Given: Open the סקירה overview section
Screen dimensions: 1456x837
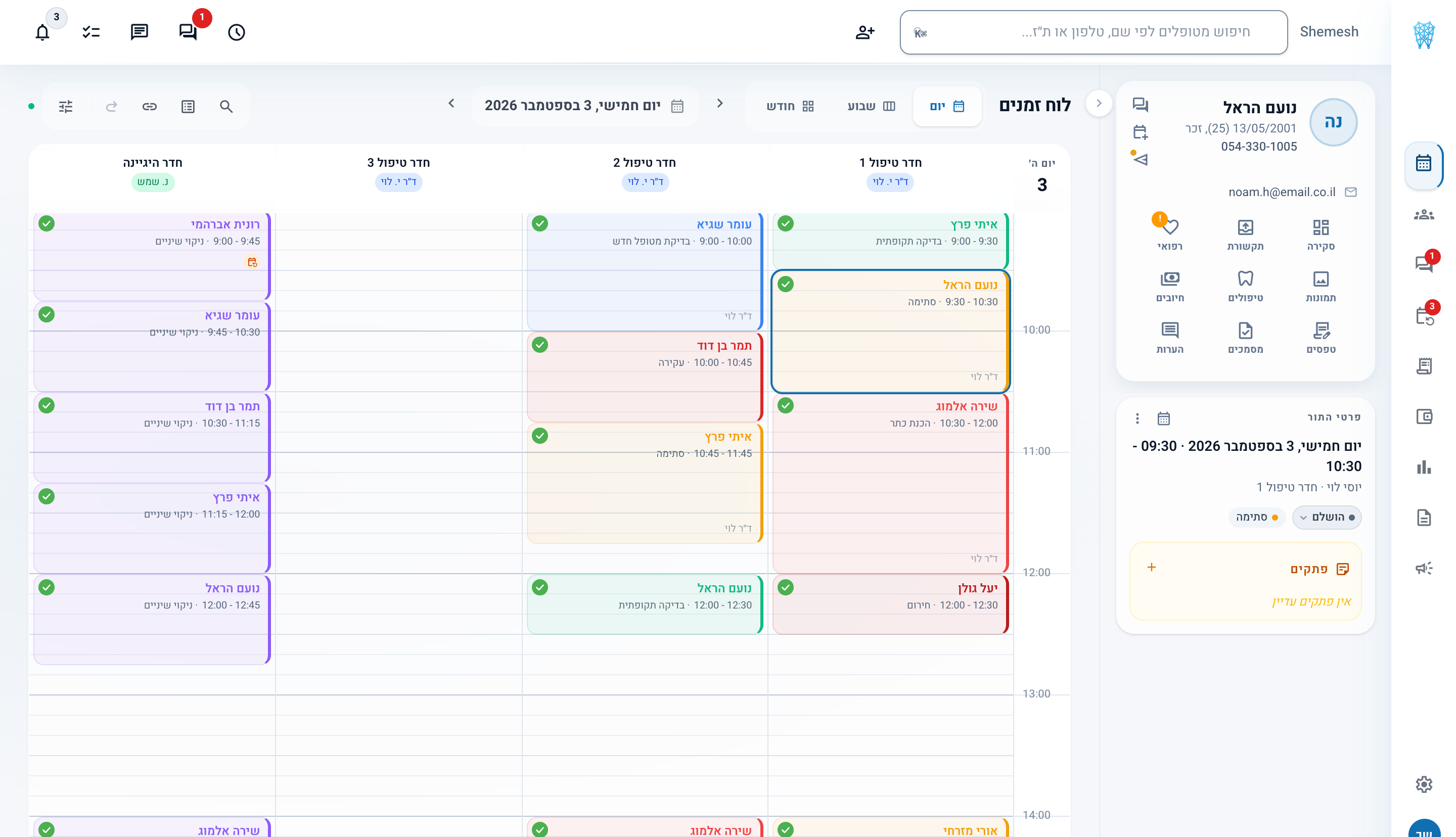Looking at the screenshot, I should point(1321,235).
